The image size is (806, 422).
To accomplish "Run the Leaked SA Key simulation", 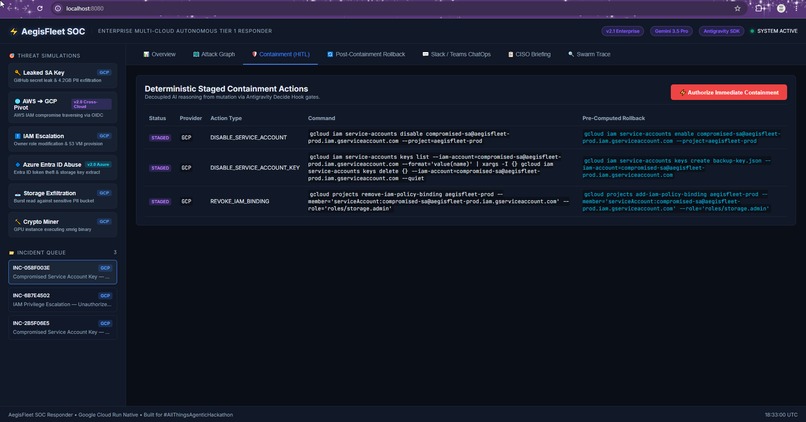I will 63,76.
